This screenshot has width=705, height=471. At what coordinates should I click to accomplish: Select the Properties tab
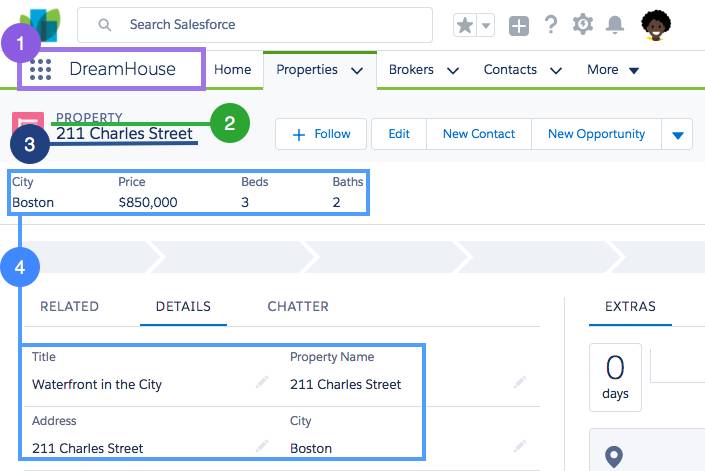tap(307, 70)
